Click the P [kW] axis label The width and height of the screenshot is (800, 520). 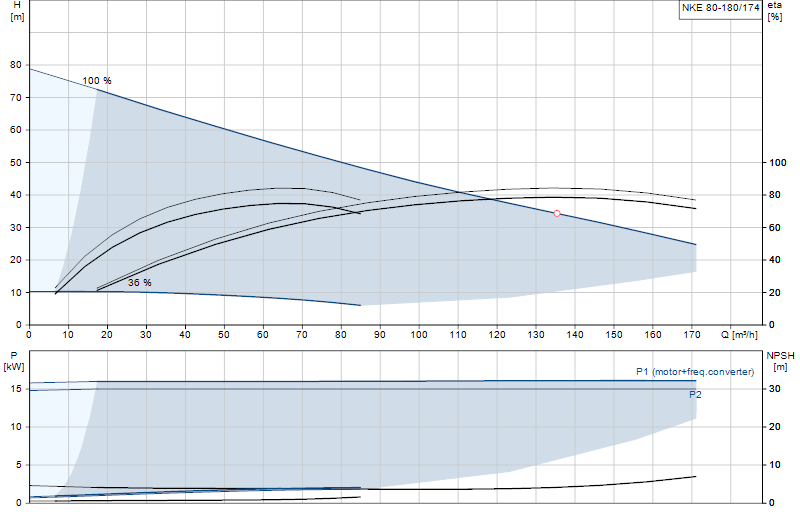[x=14, y=361]
